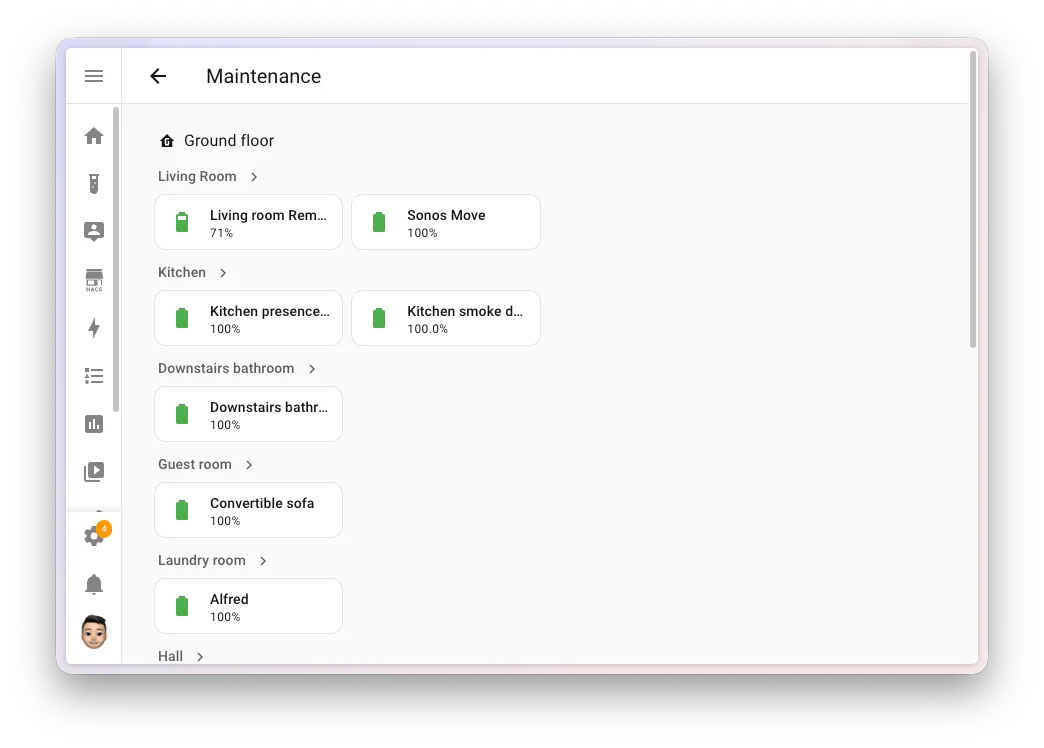Click the main page vertical scrollbar

973,200
